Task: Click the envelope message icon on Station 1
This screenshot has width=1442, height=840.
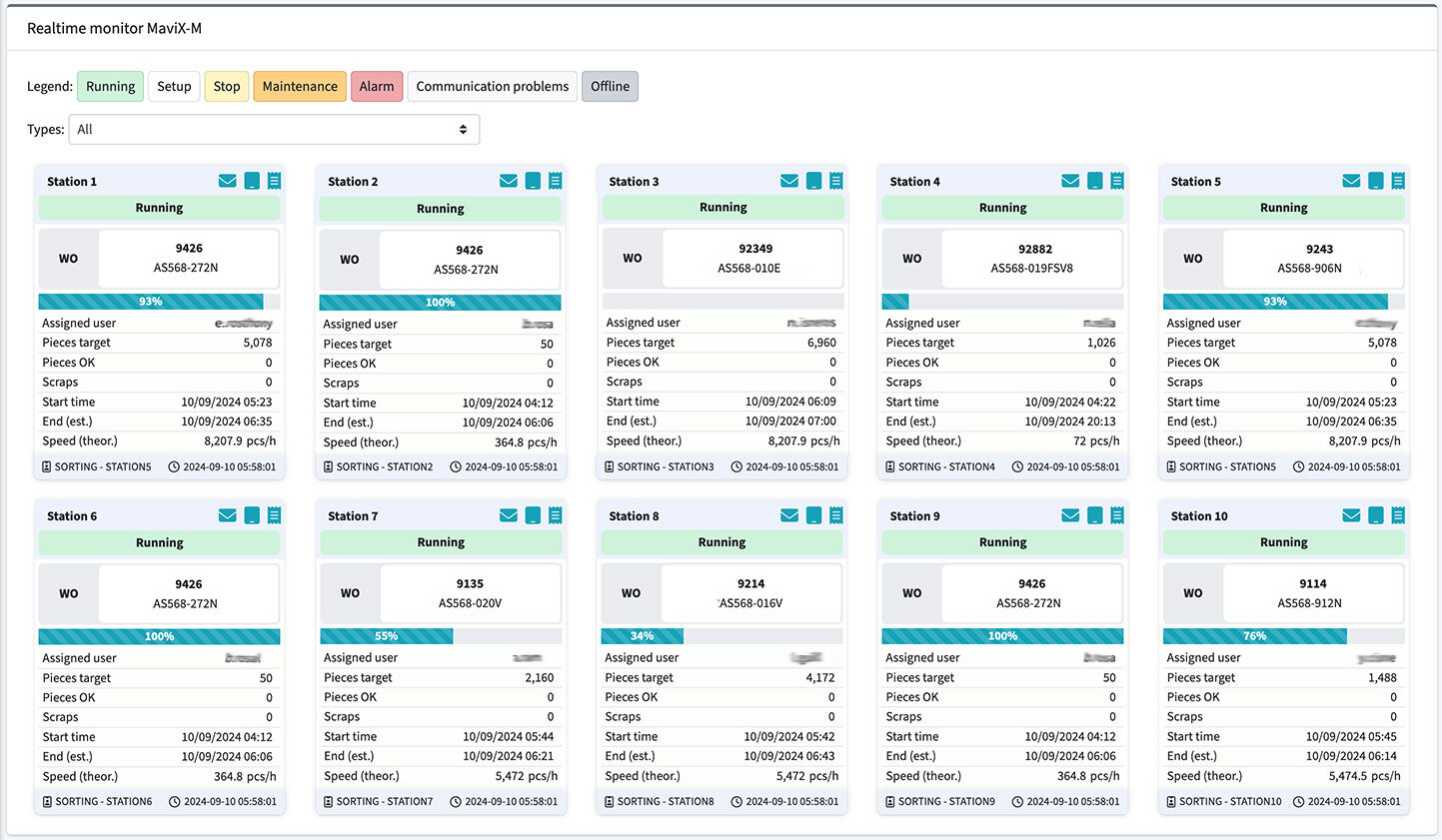Action: tap(227, 181)
